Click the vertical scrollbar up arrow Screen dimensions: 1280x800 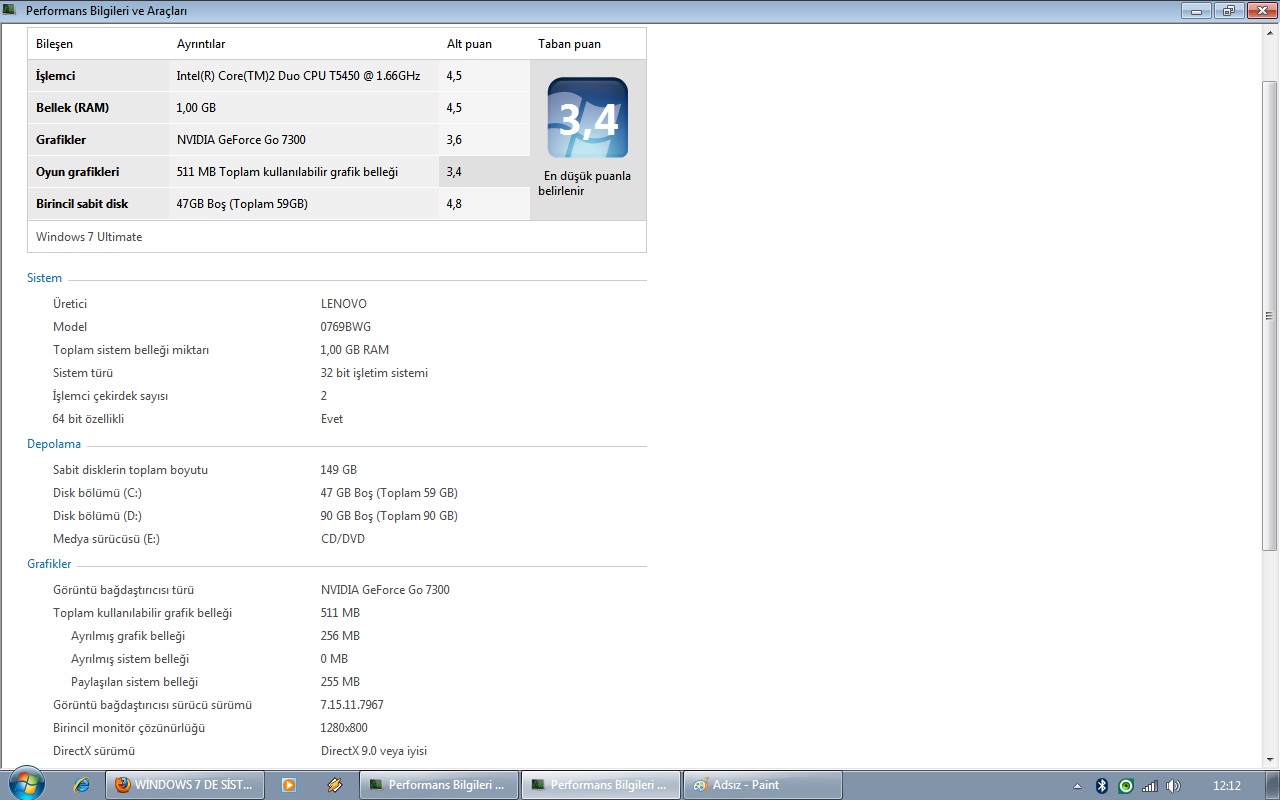[x=1270, y=34]
